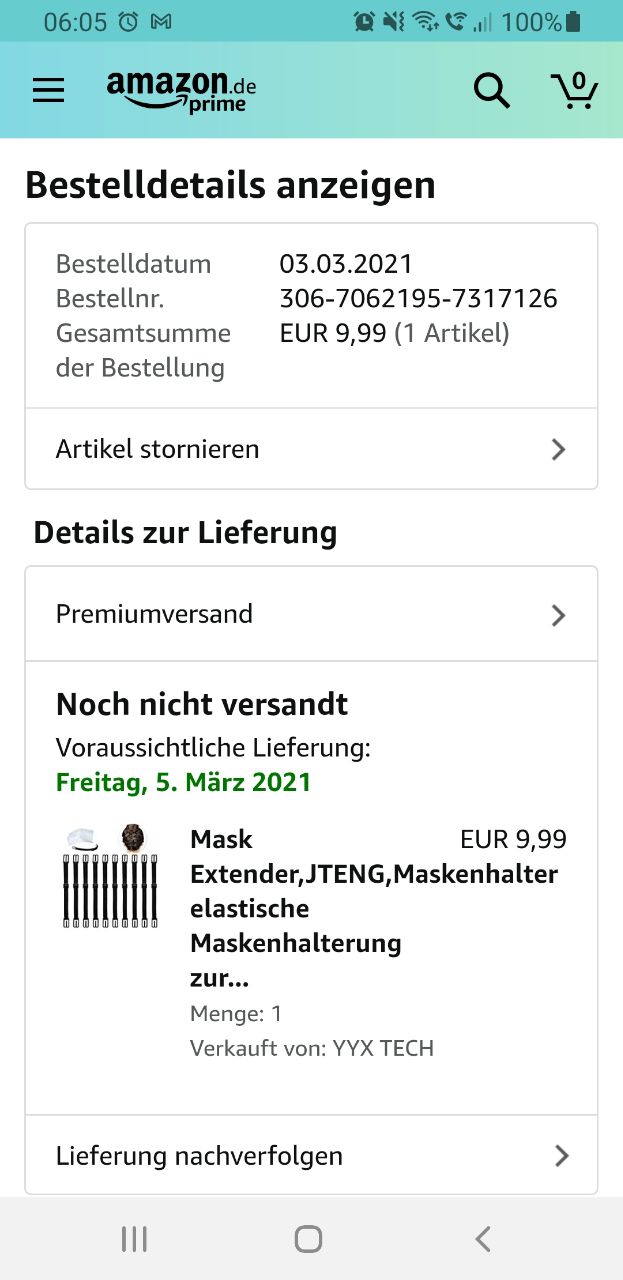The image size is (623, 1280).
Task: Tap the Gmail notification icon in status bar
Action: pyautogui.click(x=160, y=21)
